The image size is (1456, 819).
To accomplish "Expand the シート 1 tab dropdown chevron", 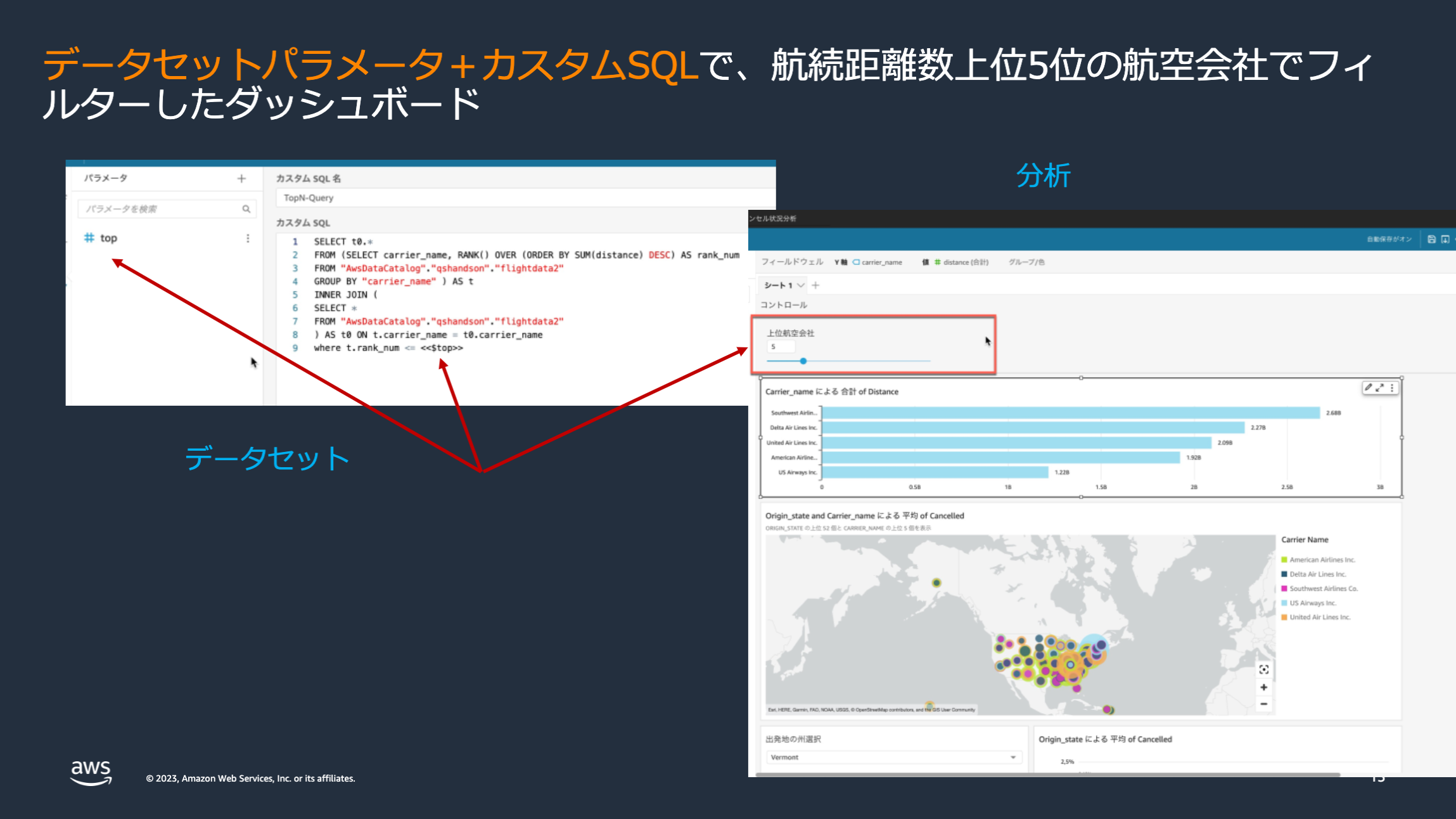I will (801, 285).
